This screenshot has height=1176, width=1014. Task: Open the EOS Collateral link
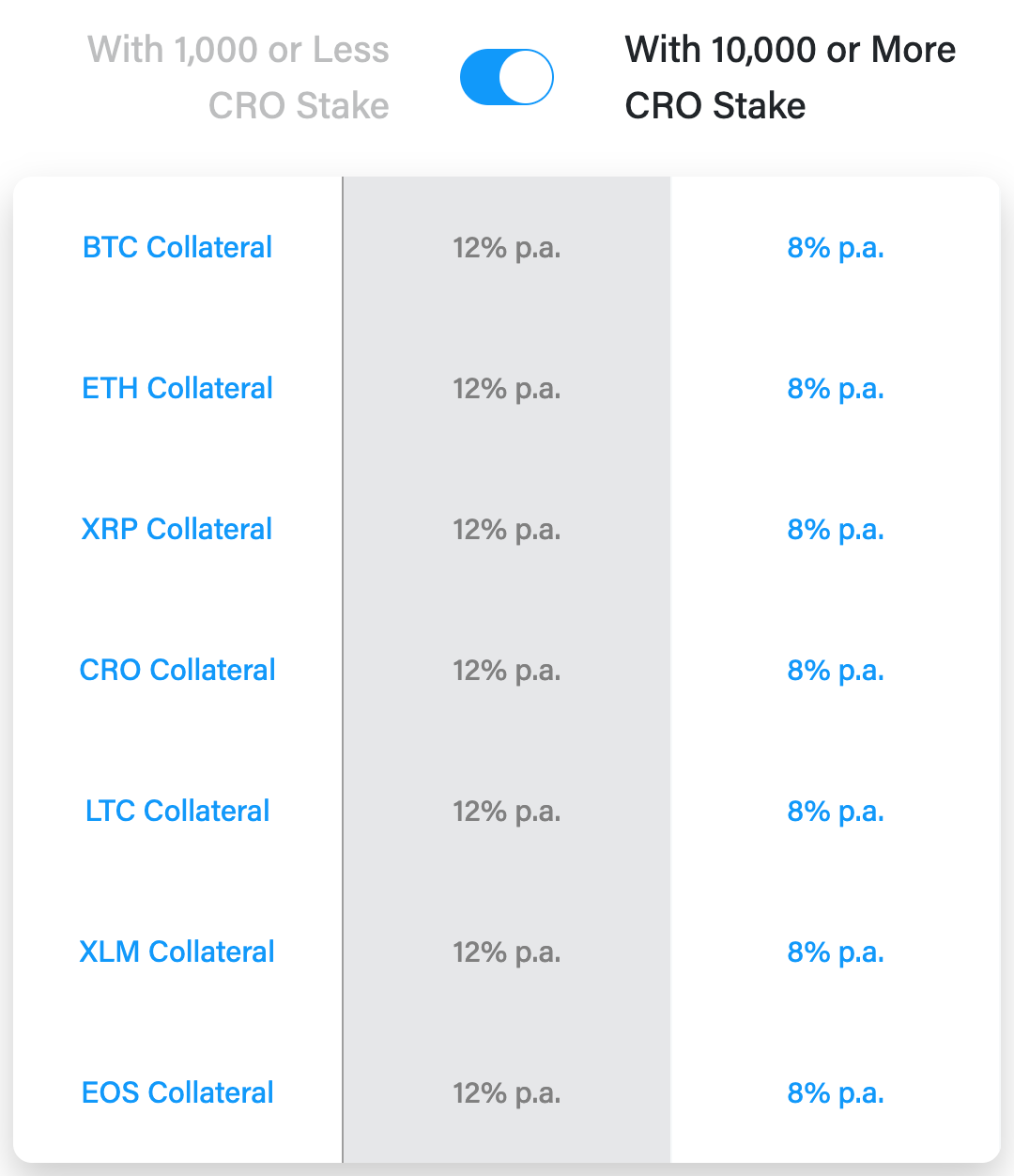pos(177,1092)
